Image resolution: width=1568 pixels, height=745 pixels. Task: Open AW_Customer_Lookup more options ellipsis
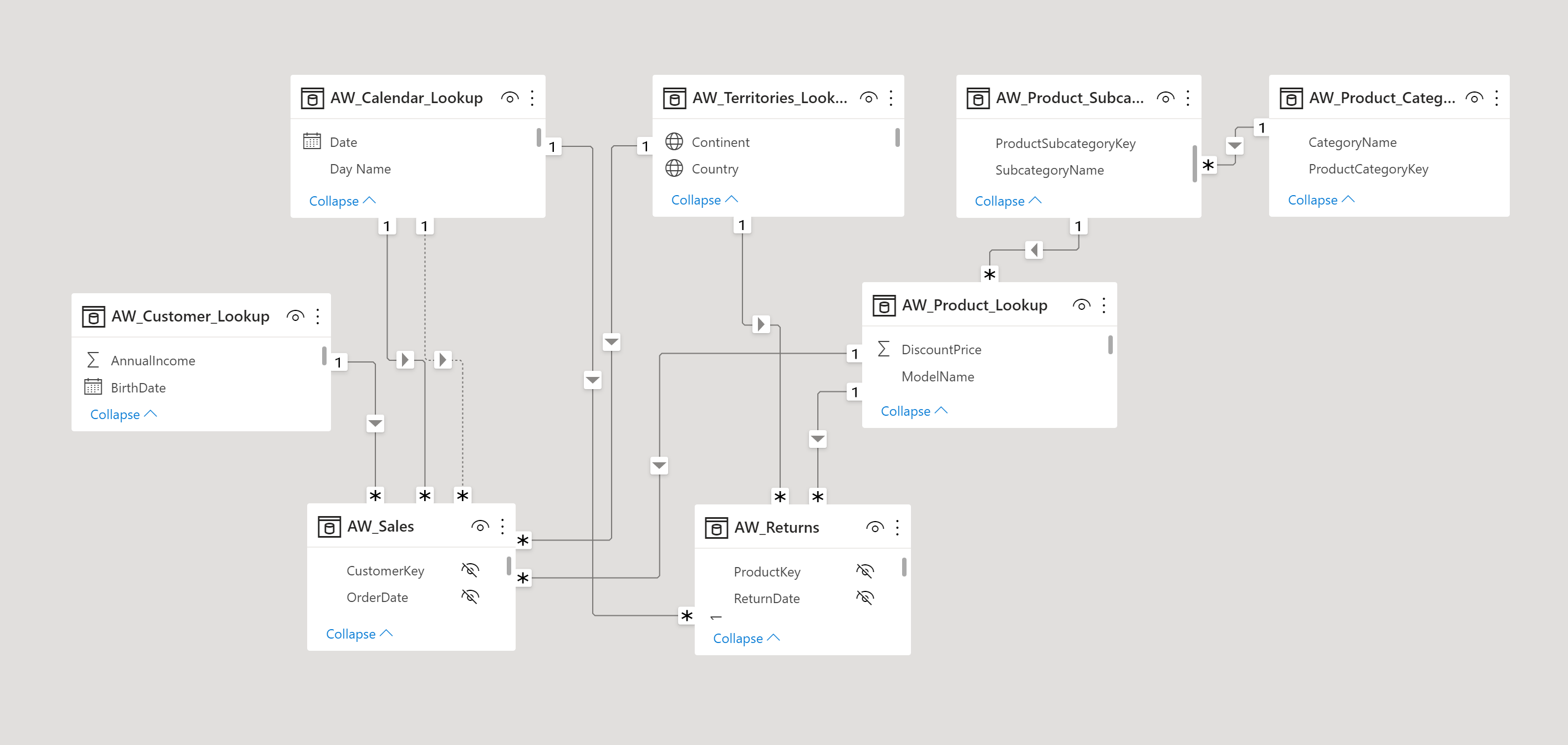pos(318,316)
